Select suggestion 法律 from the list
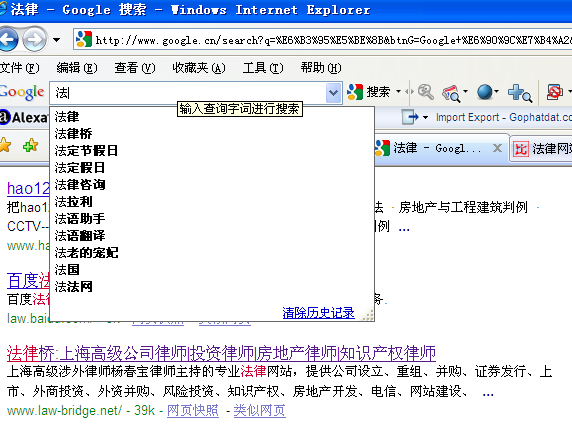The height and width of the screenshot is (429, 572). pyautogui.click(x=212, y=117)
